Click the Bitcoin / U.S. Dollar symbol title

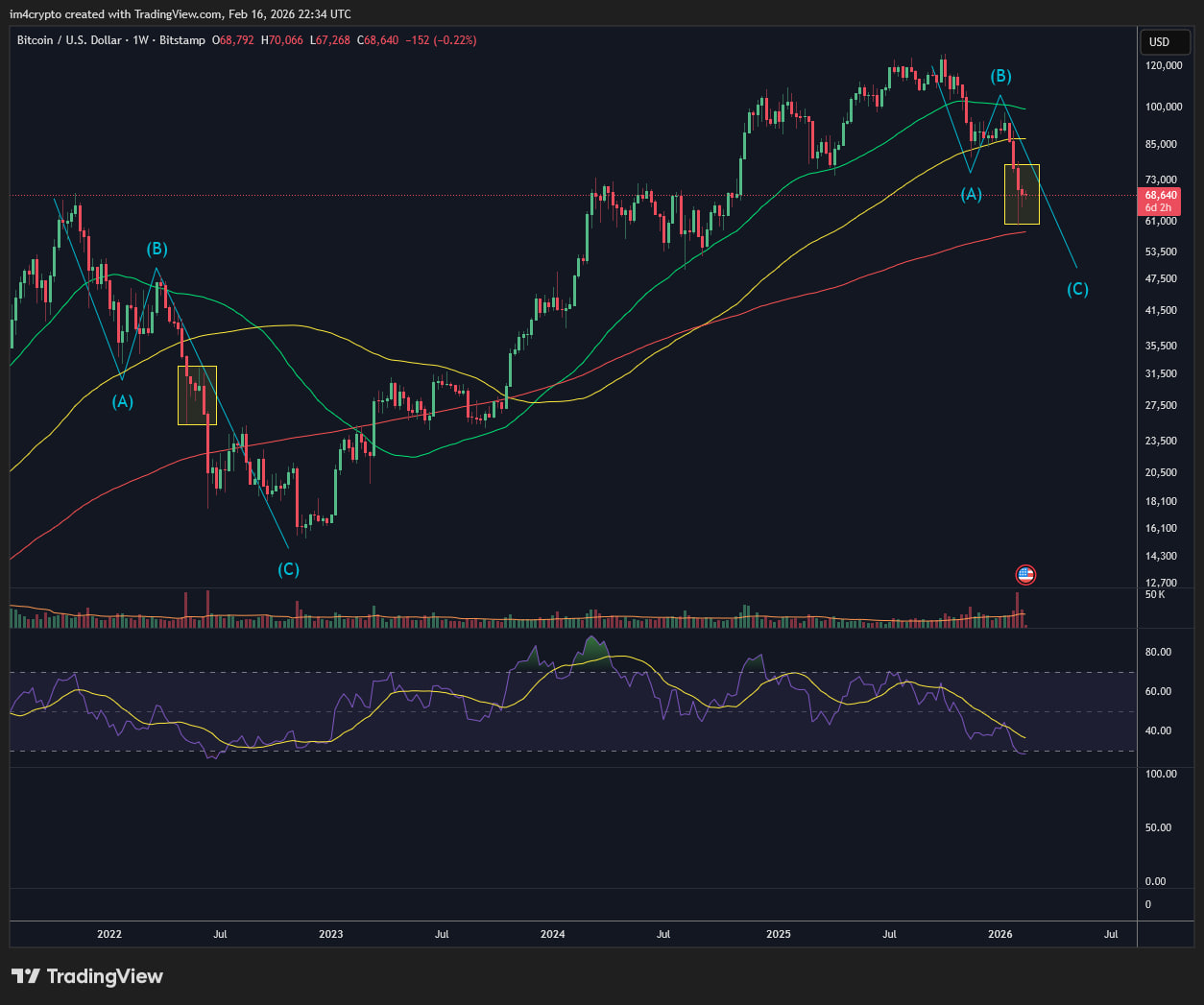click(x=69, y=40)
